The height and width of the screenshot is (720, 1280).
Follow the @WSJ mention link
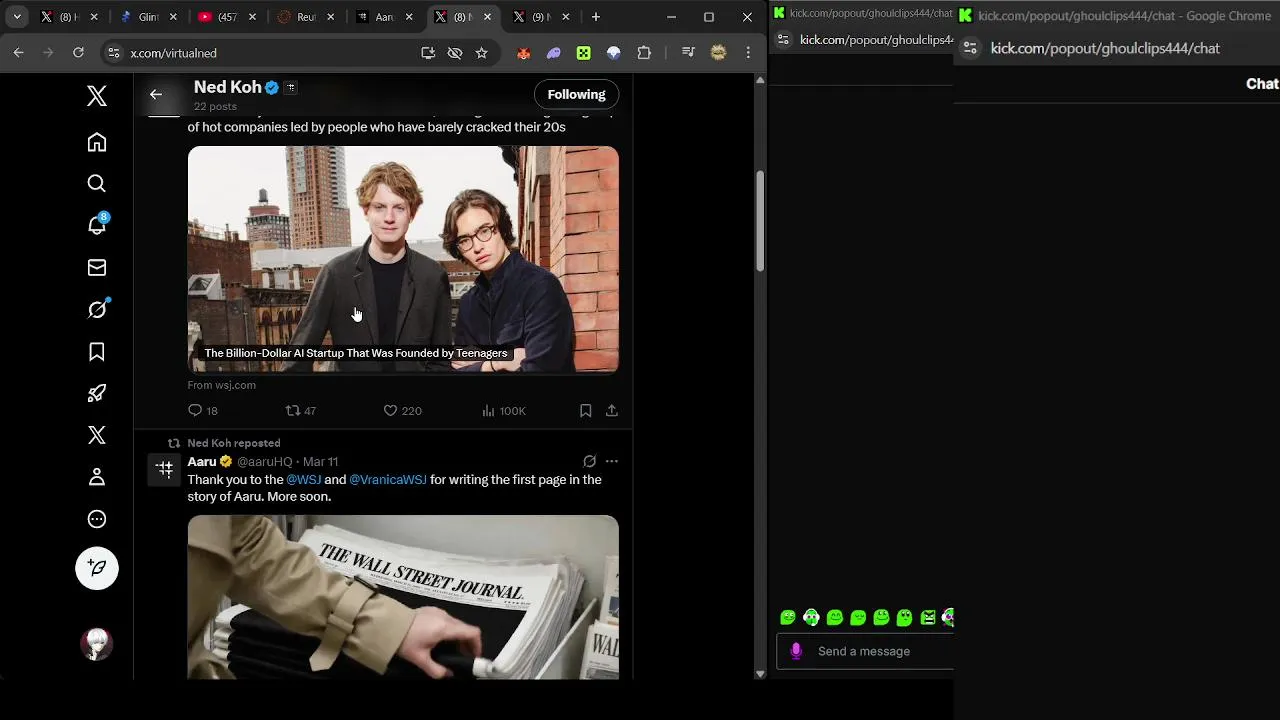point(304,480)
